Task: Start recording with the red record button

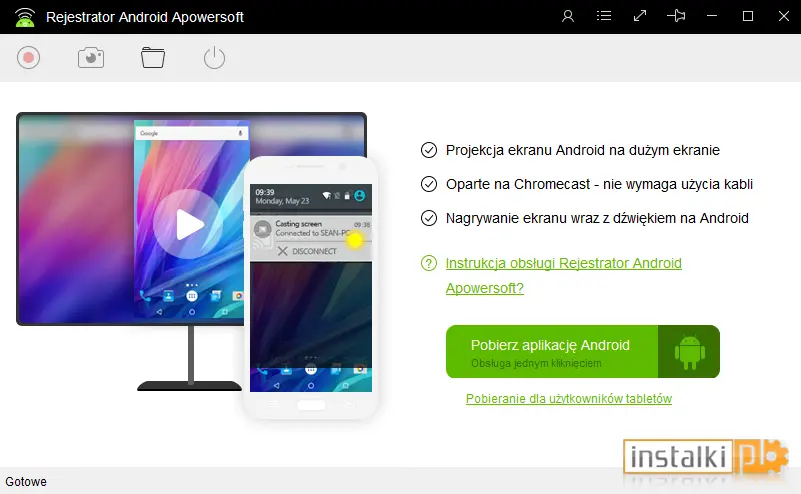Action: pos(29,58)
